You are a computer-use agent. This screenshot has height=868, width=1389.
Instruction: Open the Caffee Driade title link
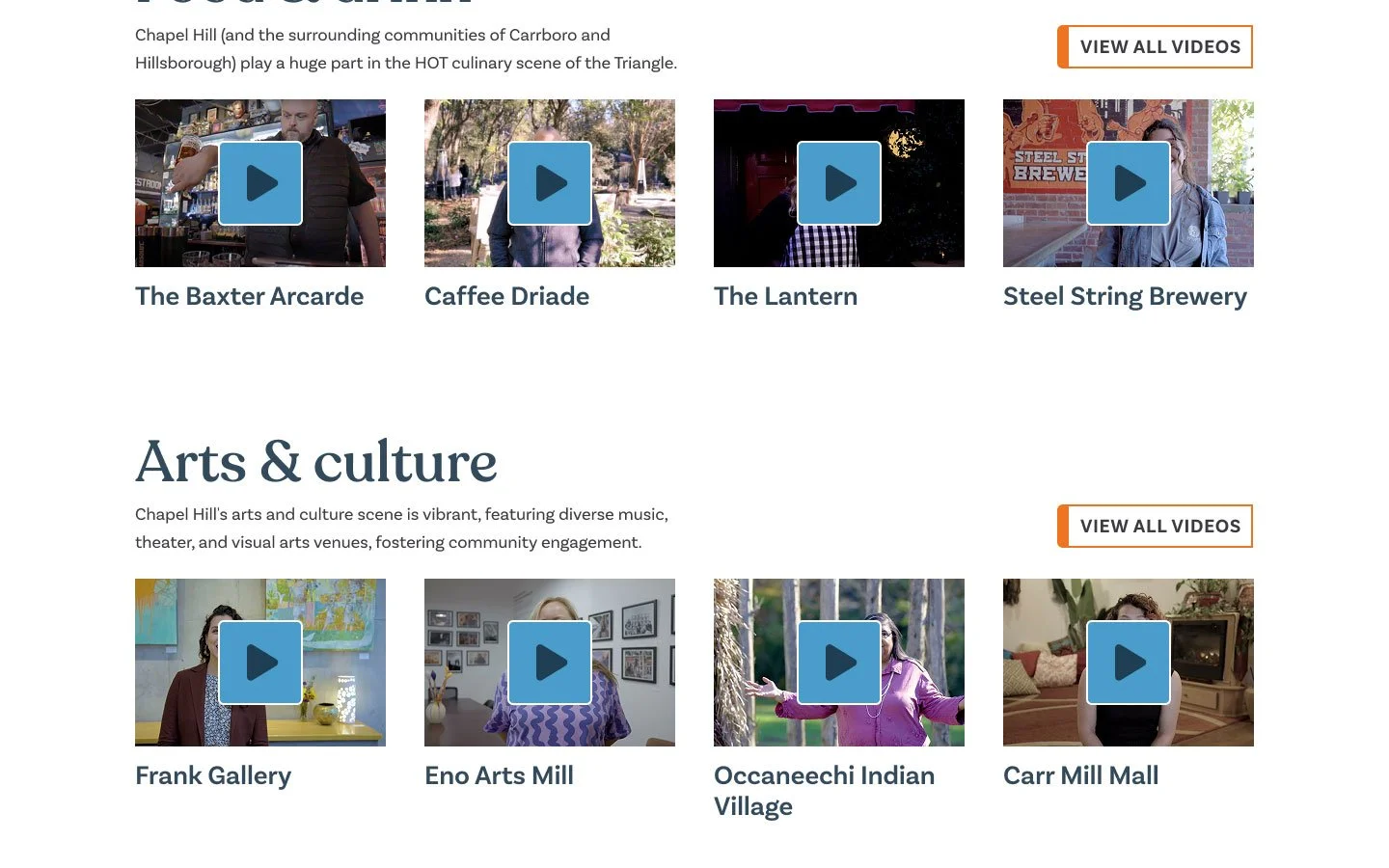[x=506, y=296]
